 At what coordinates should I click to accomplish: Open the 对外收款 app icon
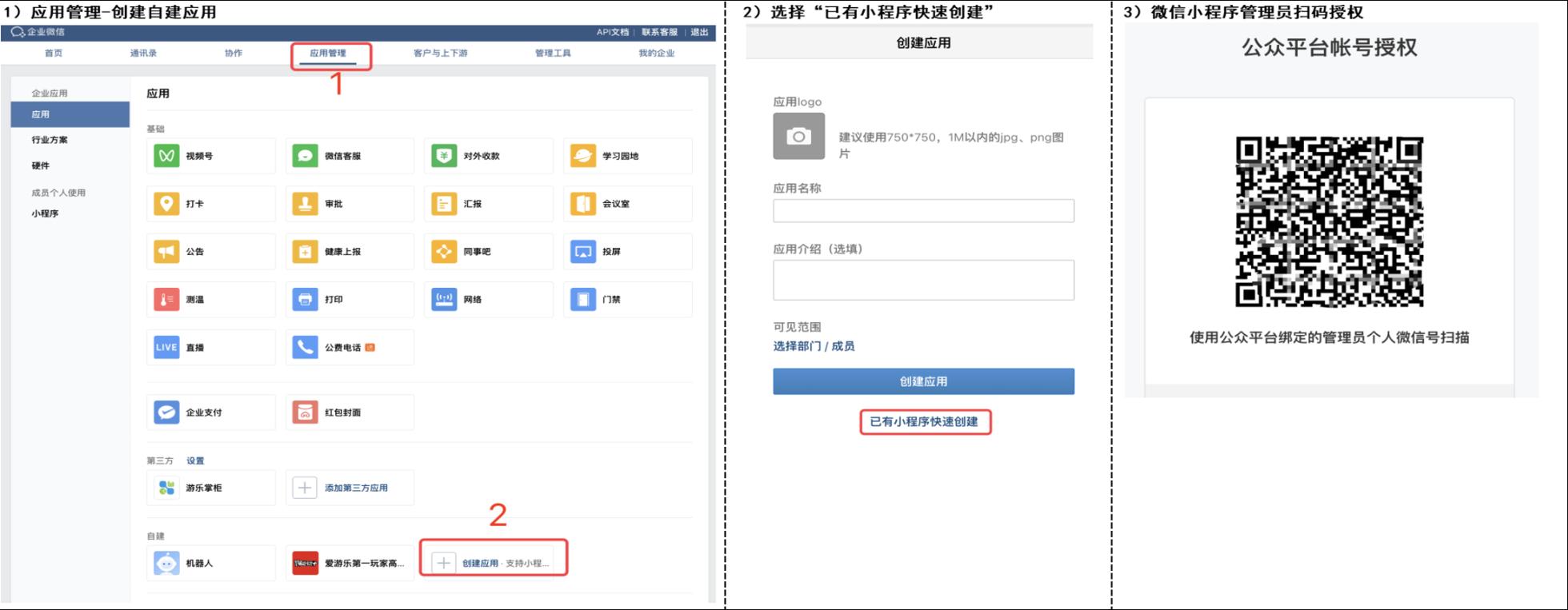click(444, 155)
